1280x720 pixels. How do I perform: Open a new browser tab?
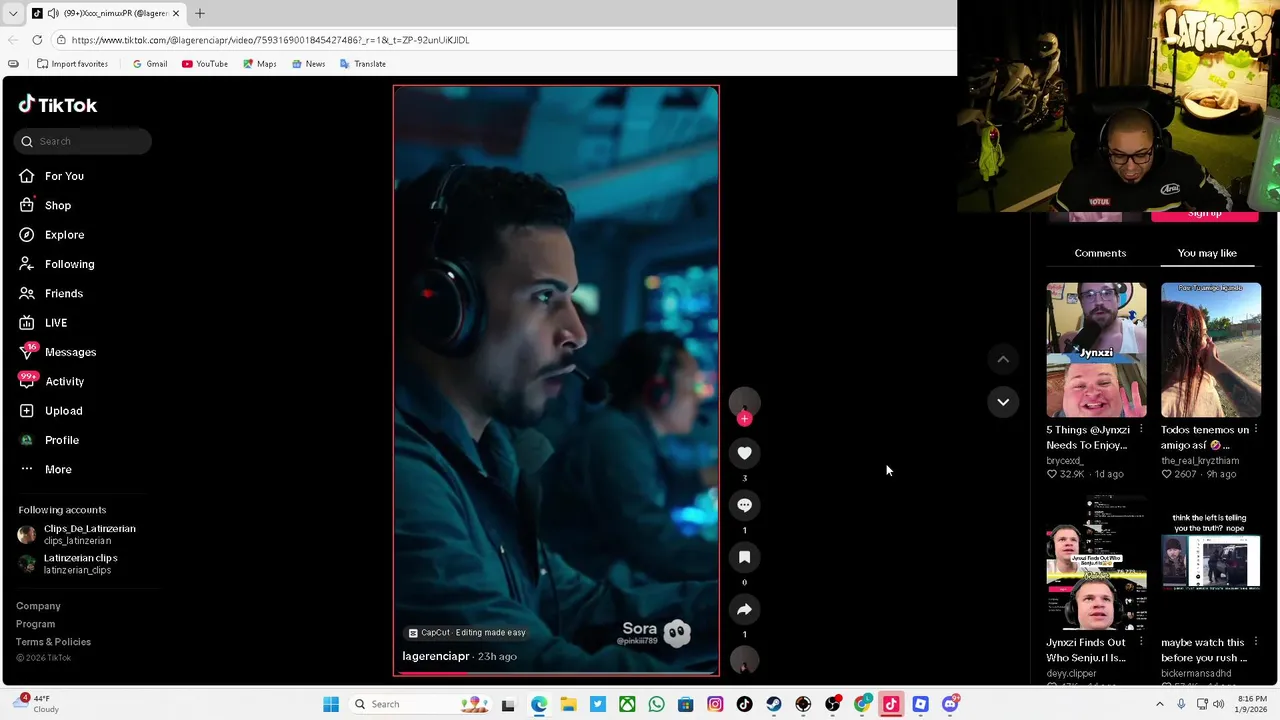point(199,14)
